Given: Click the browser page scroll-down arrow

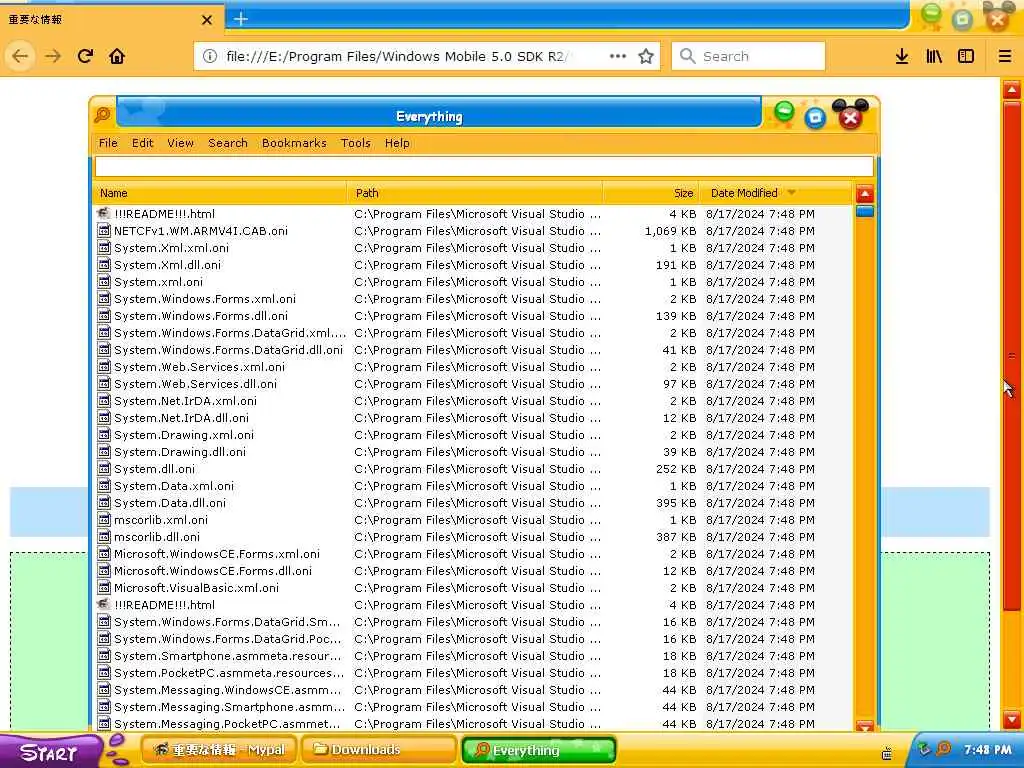Looking at the screenshot, I should pos(1012,719).
